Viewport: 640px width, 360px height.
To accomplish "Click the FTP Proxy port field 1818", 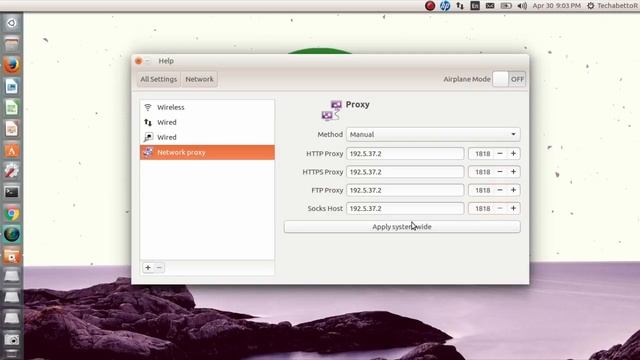I will (x=481, y=190).
